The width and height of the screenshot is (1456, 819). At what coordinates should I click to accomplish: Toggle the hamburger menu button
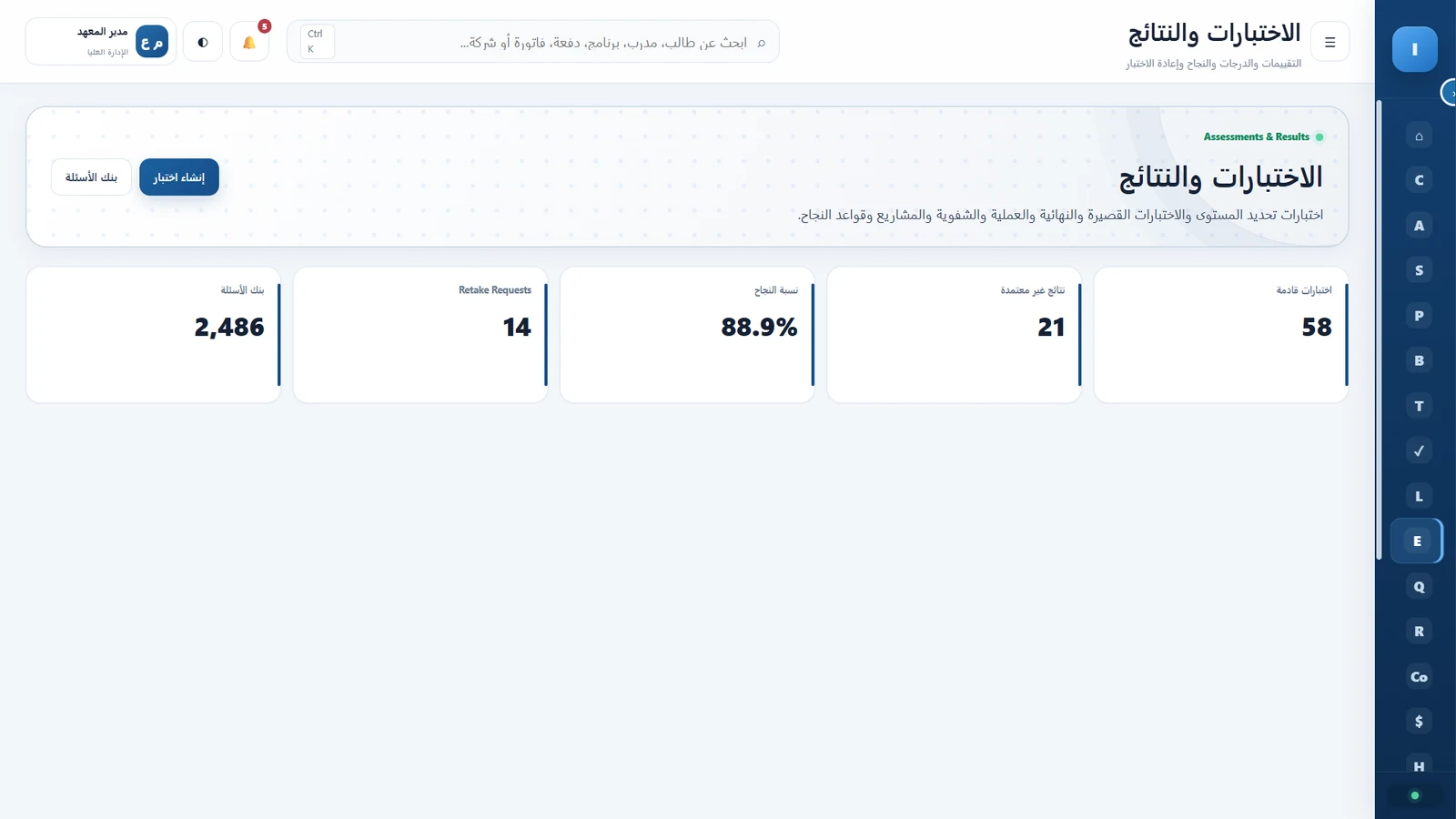[1330, 42]
